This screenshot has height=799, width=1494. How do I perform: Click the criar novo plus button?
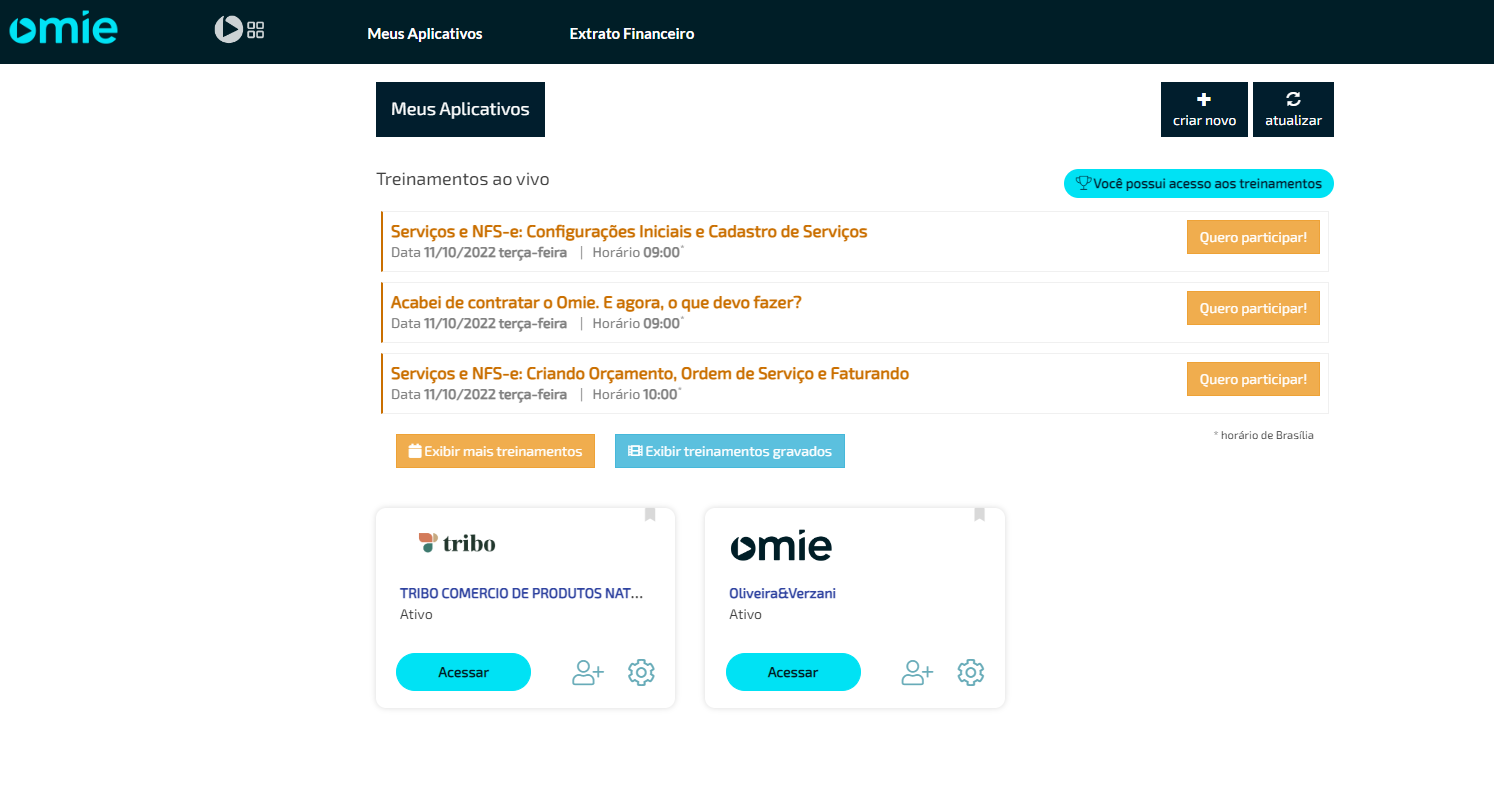(1204, 109)
